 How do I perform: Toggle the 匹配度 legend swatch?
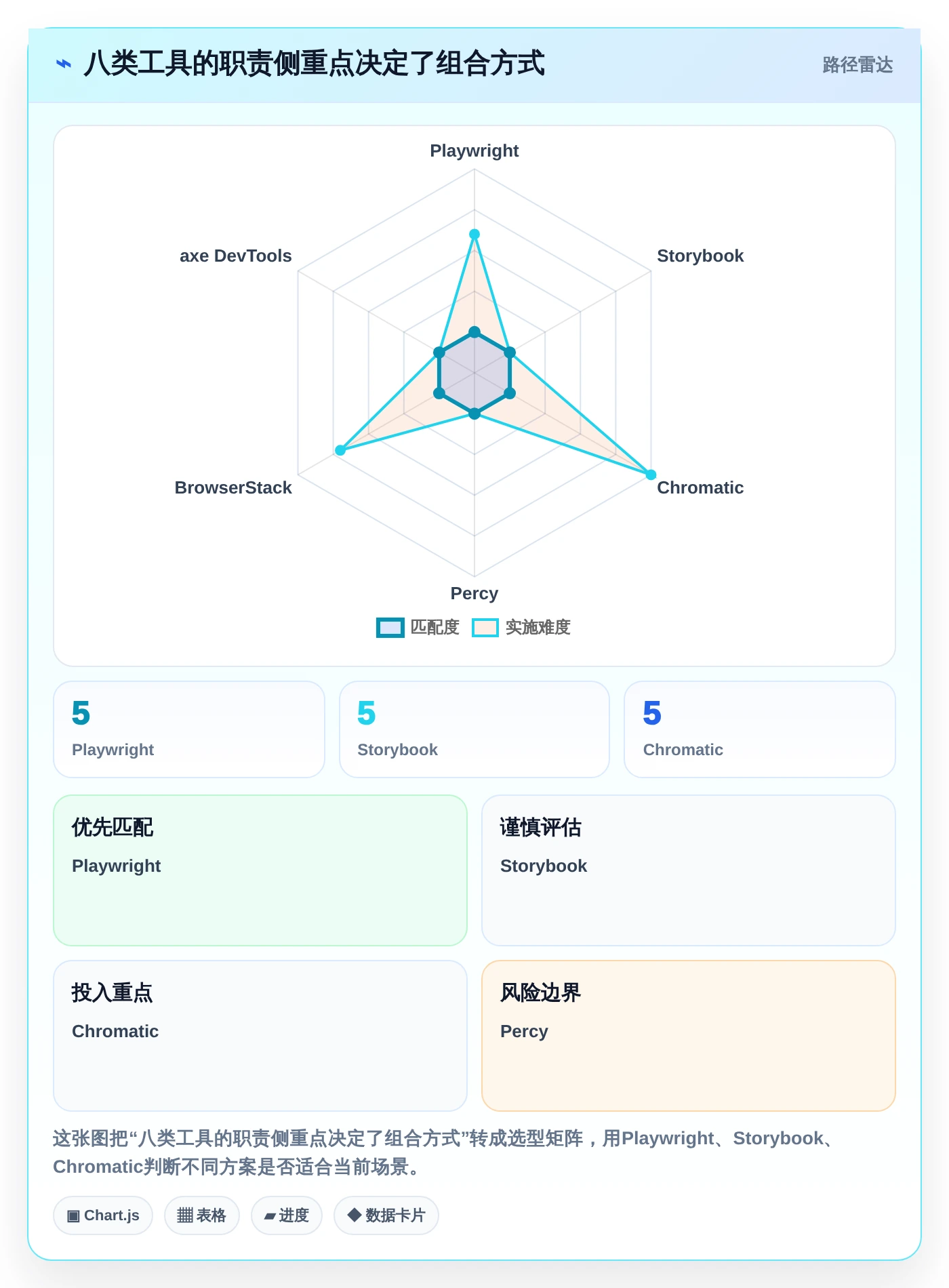pos(390,628)
